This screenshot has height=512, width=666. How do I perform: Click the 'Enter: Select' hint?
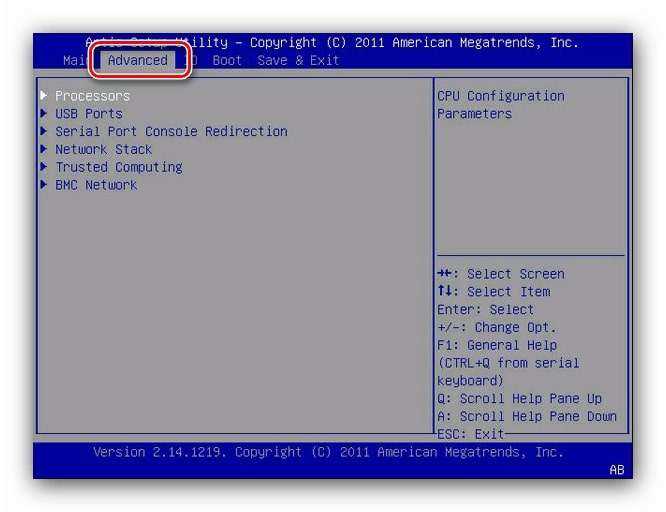tap(485, 310)
